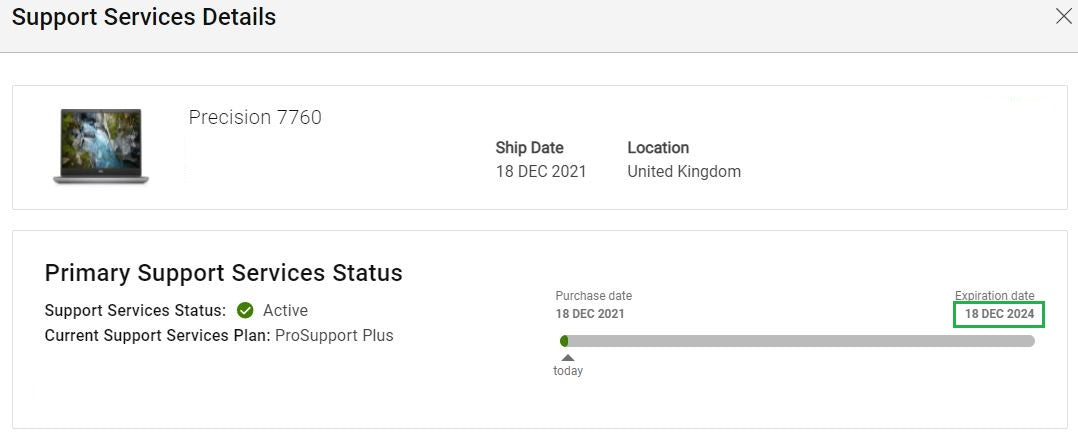Click the green Active checkmark icon
Screen dimensions: 1078x438
pyautogui.click(x=245, y=311)
